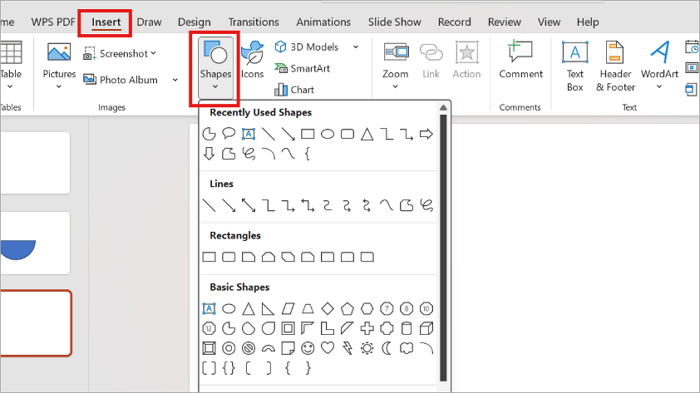Select the sun shape
This screenshot has width=700, height=393.
pyautogui.click(x=367, y=348)
